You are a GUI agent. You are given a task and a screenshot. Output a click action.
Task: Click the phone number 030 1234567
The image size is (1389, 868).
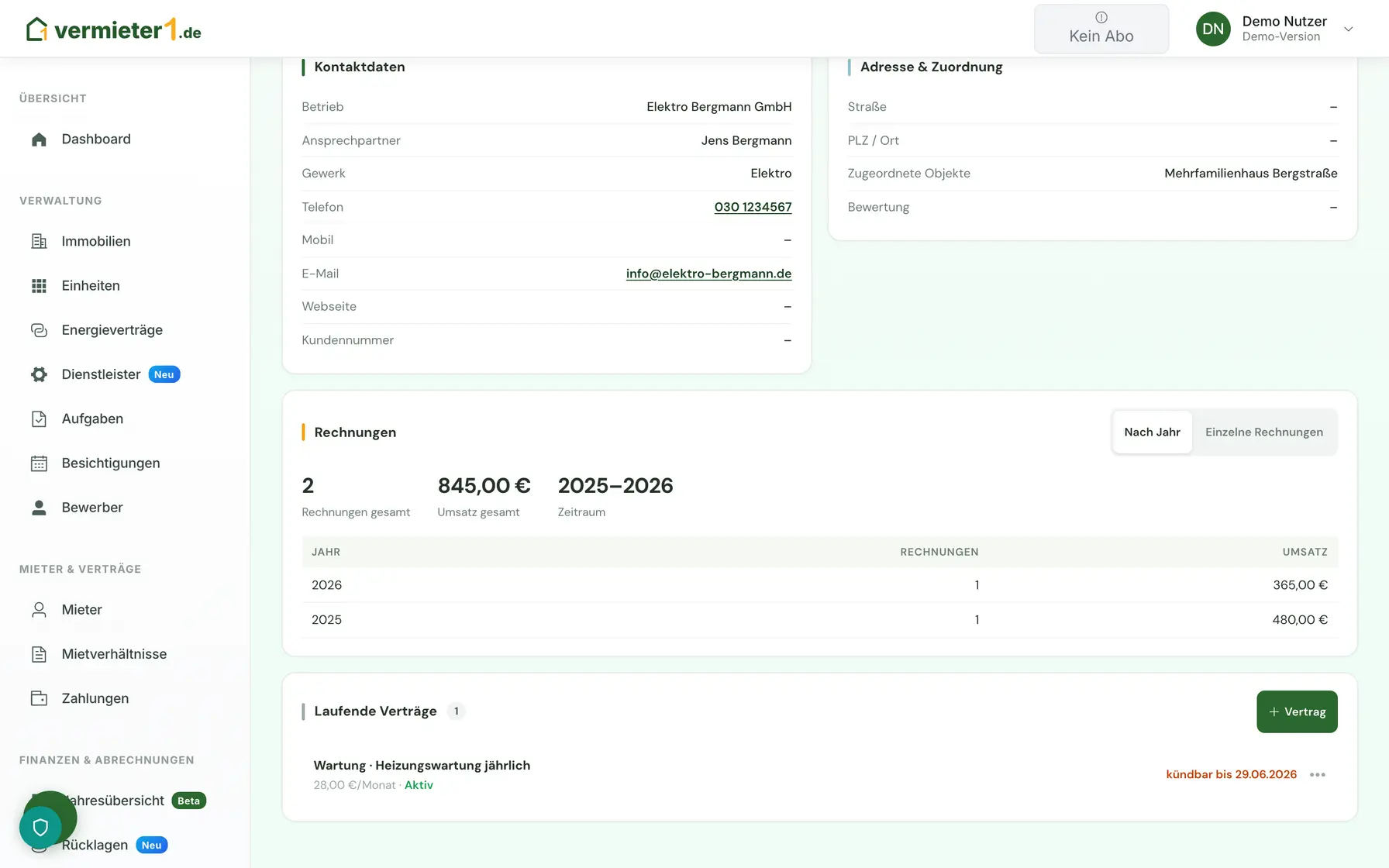[x=753, y=207]
